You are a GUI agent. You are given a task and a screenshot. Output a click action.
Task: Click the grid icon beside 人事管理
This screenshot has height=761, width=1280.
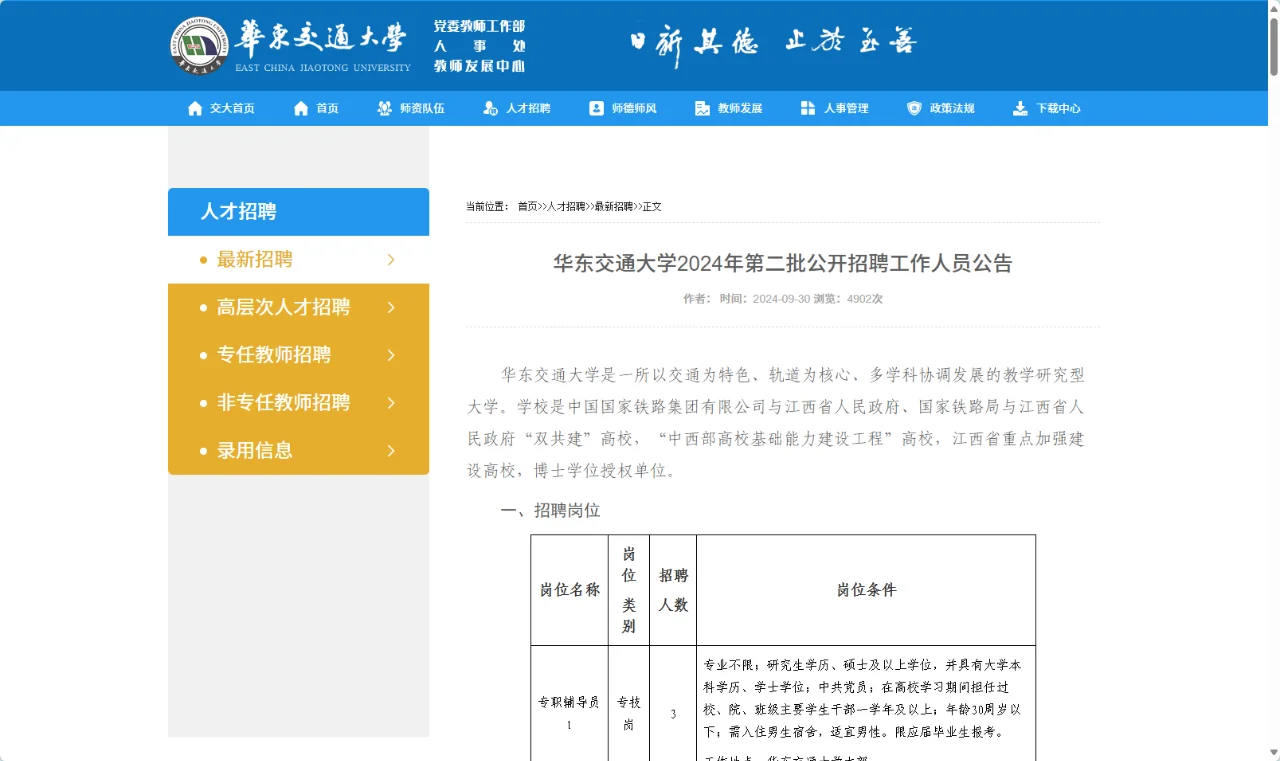tap(808, 108)
